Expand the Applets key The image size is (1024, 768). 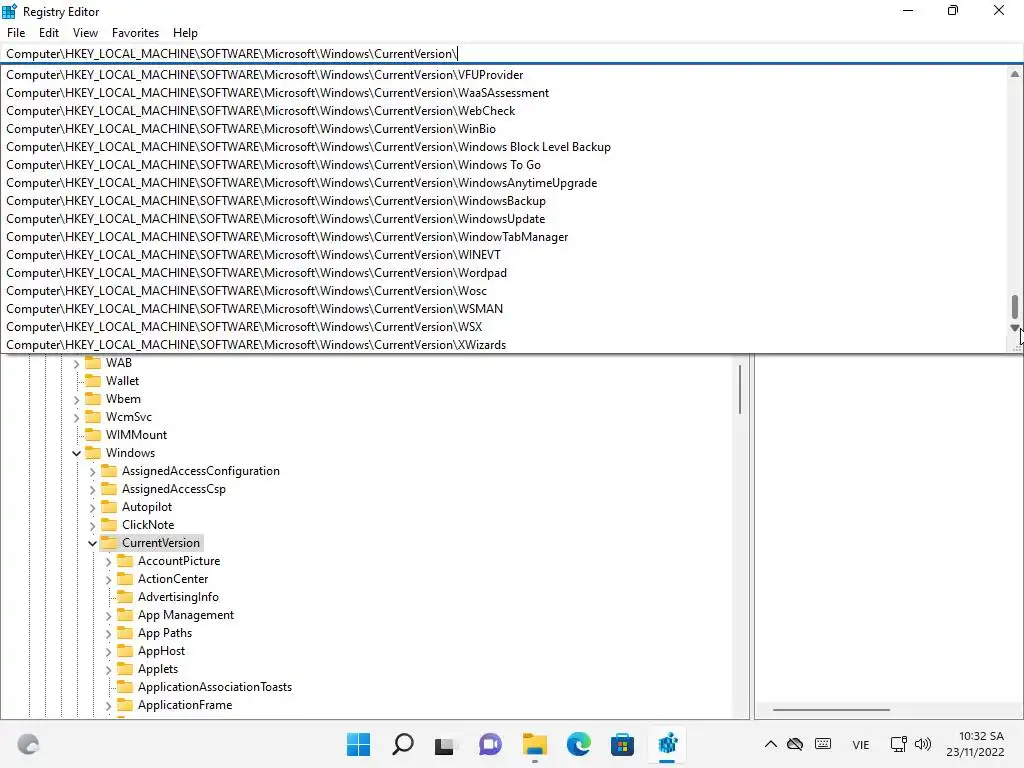pyautogui.click(x=108, y=669)
